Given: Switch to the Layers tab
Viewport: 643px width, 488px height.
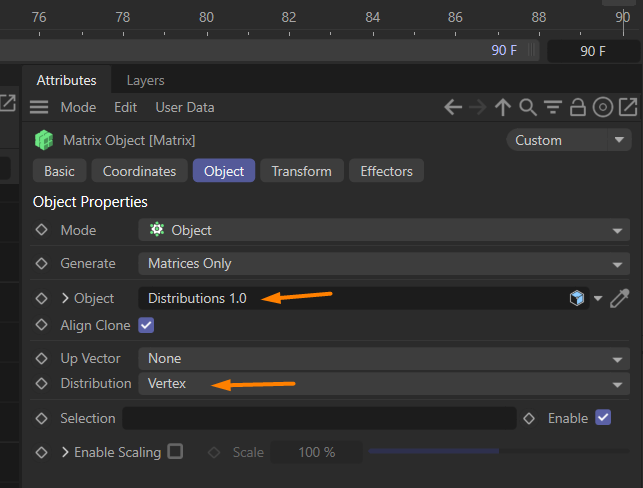Looking at the screenshot, I should pyautogui.click(x=145, y=80).
